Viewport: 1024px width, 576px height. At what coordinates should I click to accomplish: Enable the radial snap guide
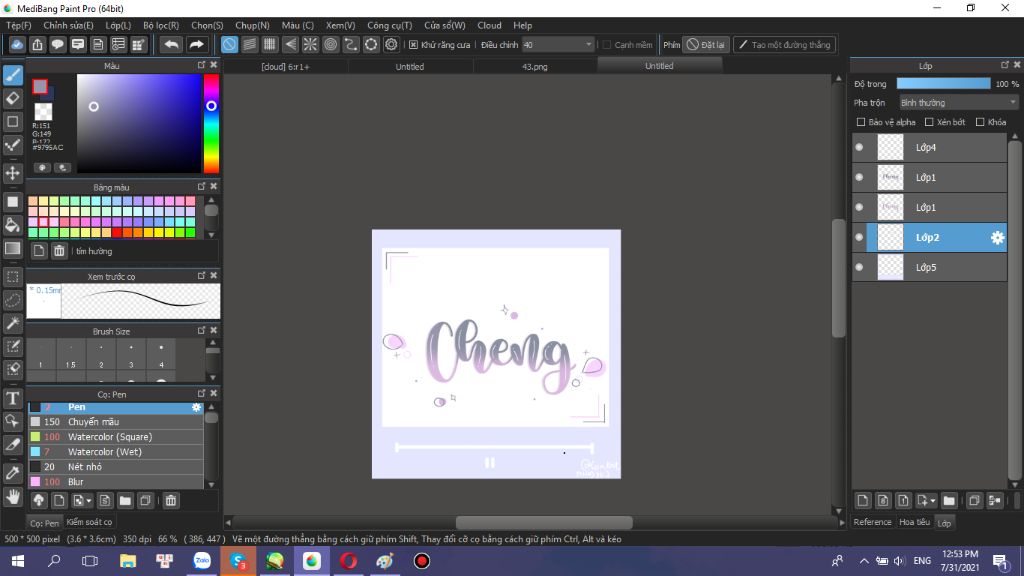click(310, 44)
